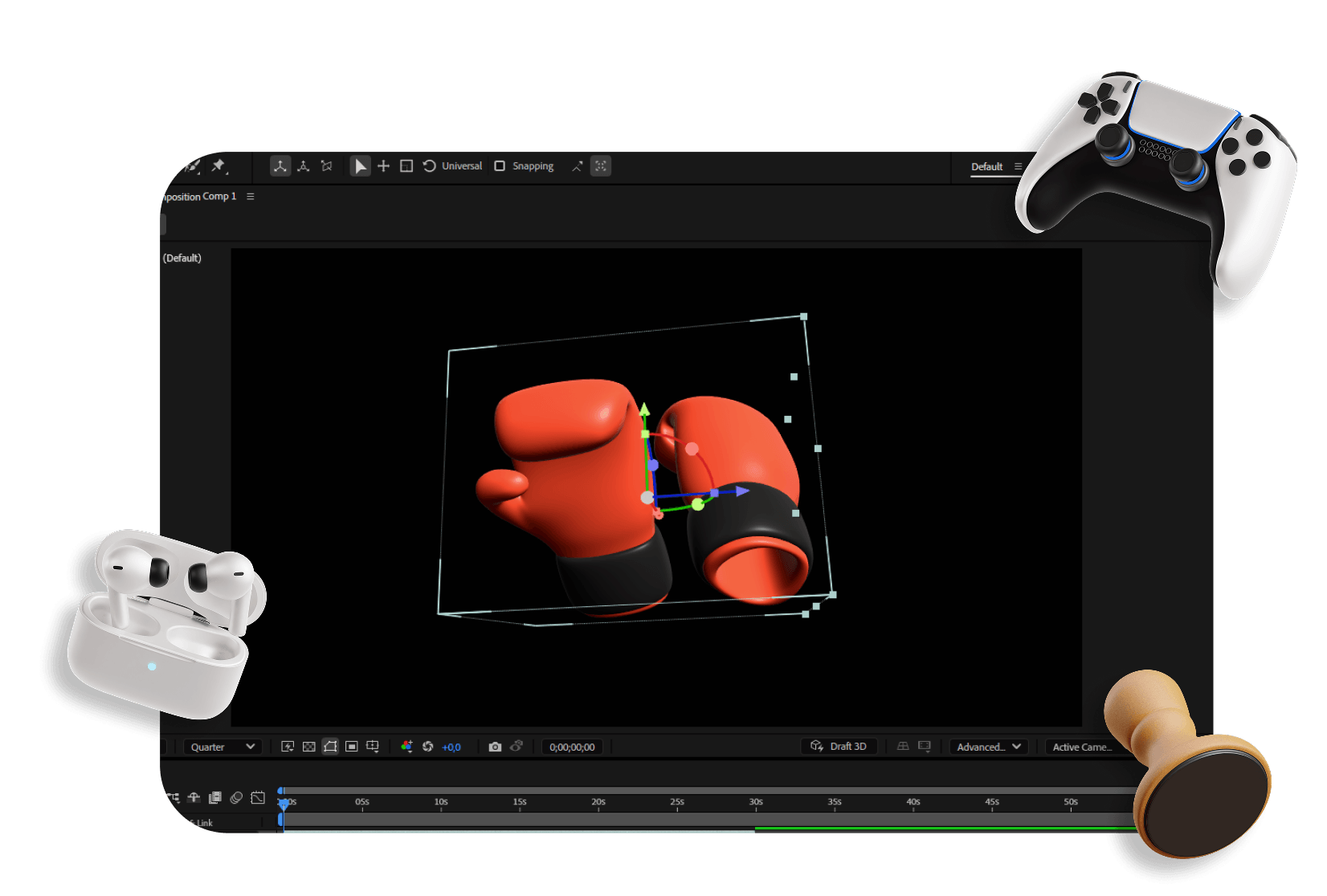Image resolution: width=1327 pixels, height=896 pixels.
Task: Click the Show Channel color icon
Action: click(406, 747)
